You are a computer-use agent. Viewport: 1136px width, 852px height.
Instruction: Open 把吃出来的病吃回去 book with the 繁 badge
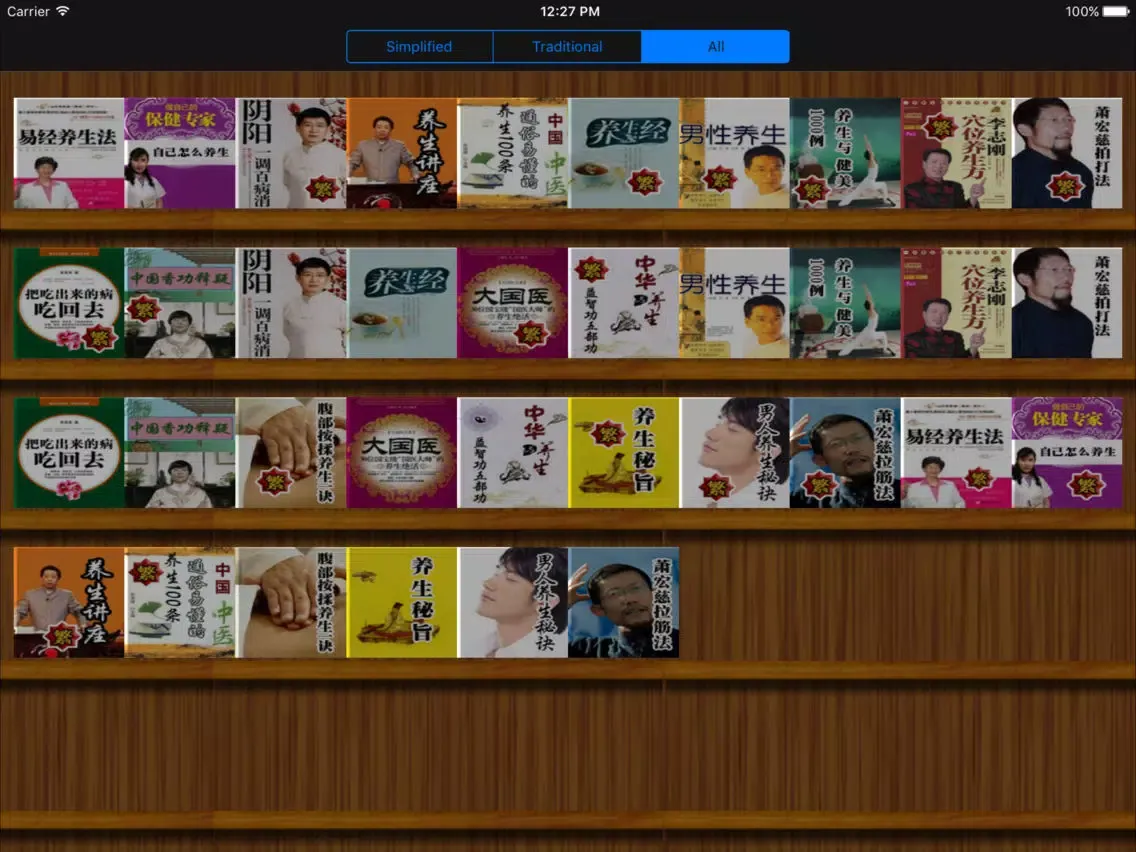coord(69,303)
